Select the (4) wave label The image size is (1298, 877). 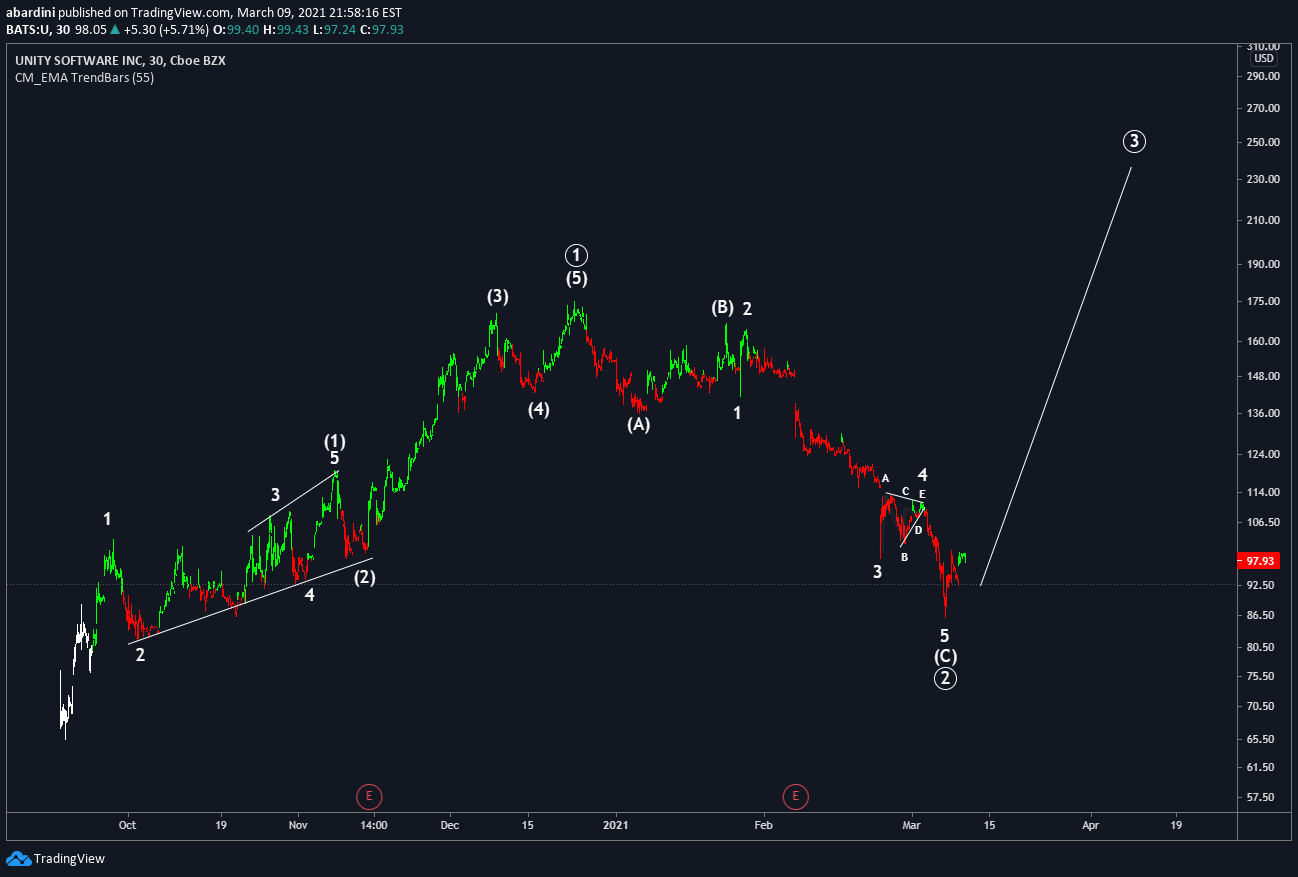[539, 408]
